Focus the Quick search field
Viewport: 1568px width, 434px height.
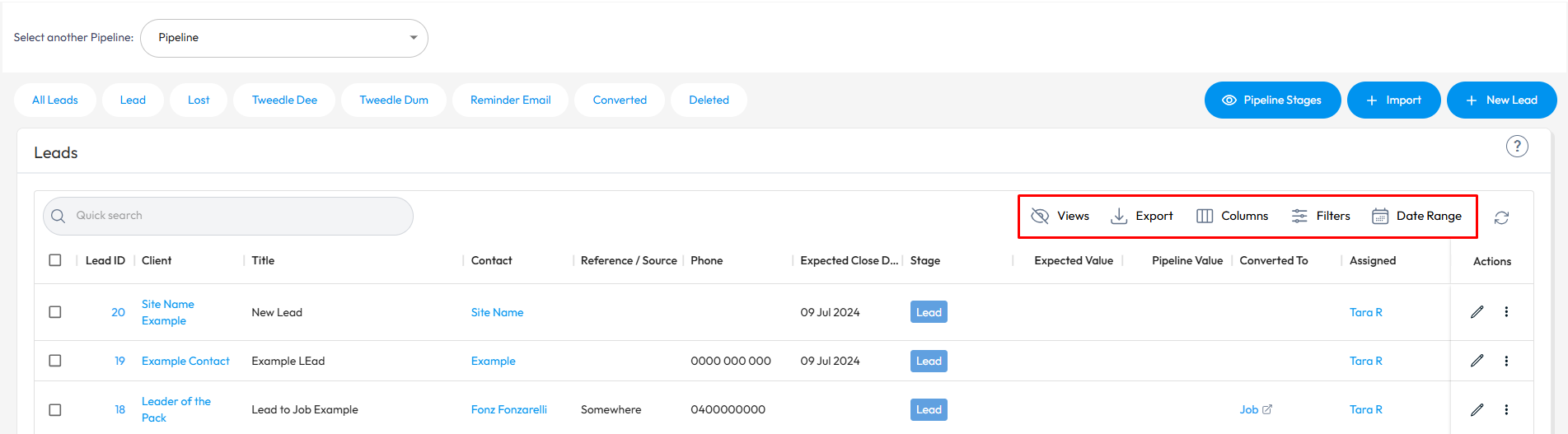(228, 216)
